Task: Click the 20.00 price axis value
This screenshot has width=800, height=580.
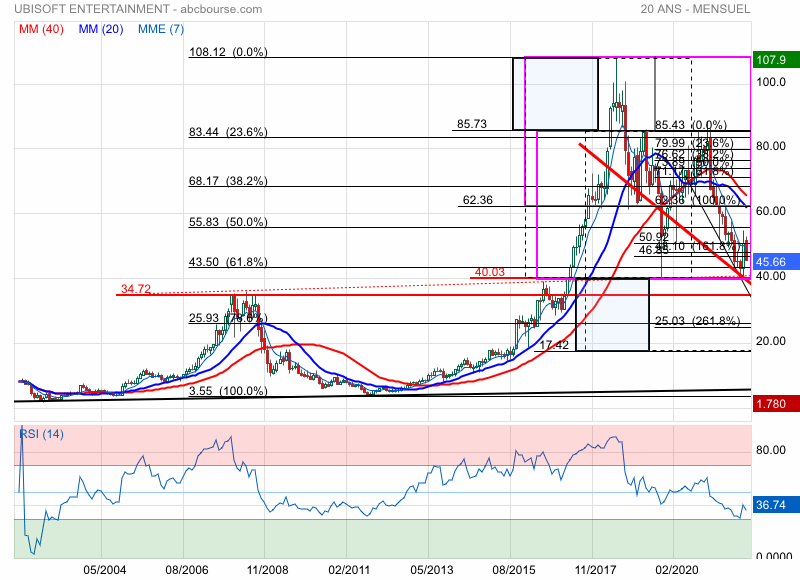Action: coord(771,341)
